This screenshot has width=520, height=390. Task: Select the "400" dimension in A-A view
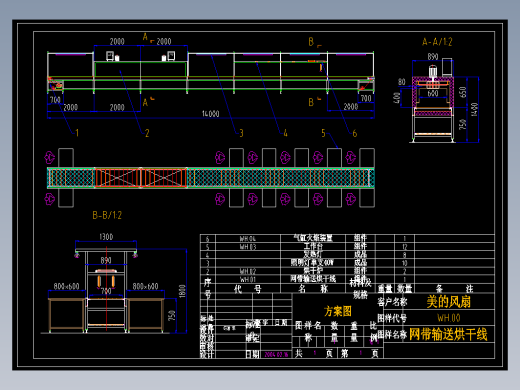397,98
